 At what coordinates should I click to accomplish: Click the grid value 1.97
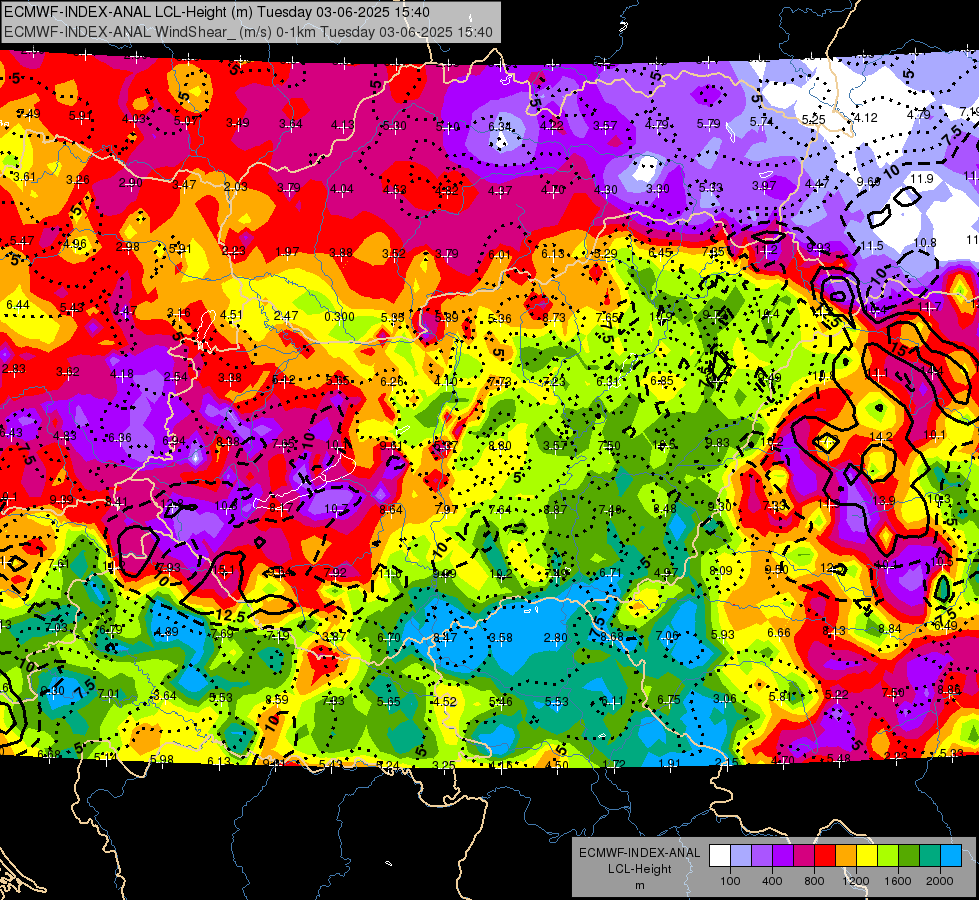[x=287, y=252]
